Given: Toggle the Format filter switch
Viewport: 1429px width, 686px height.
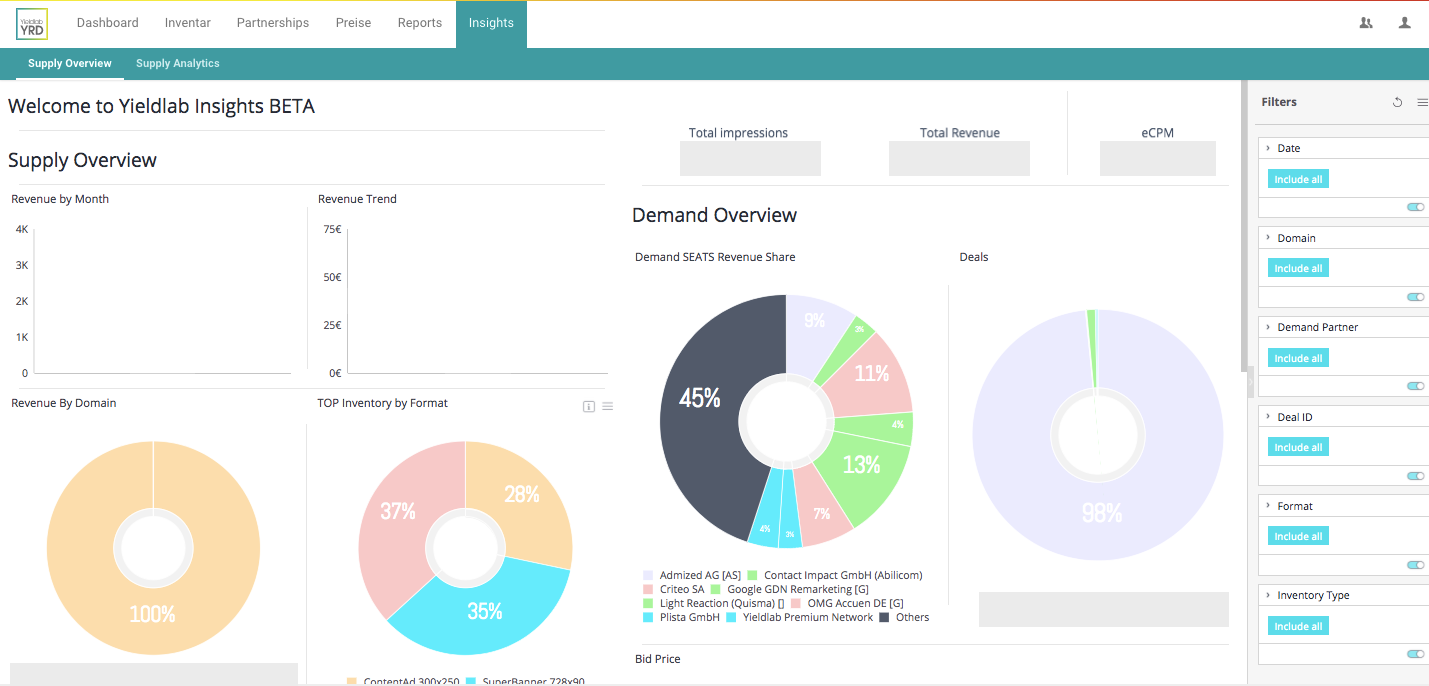Looking at the screenshot, I should tap(1415, 565).
